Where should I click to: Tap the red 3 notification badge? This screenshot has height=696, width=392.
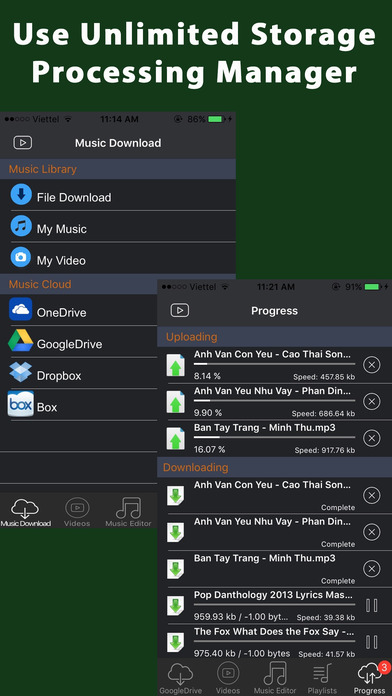pos(383,668)
